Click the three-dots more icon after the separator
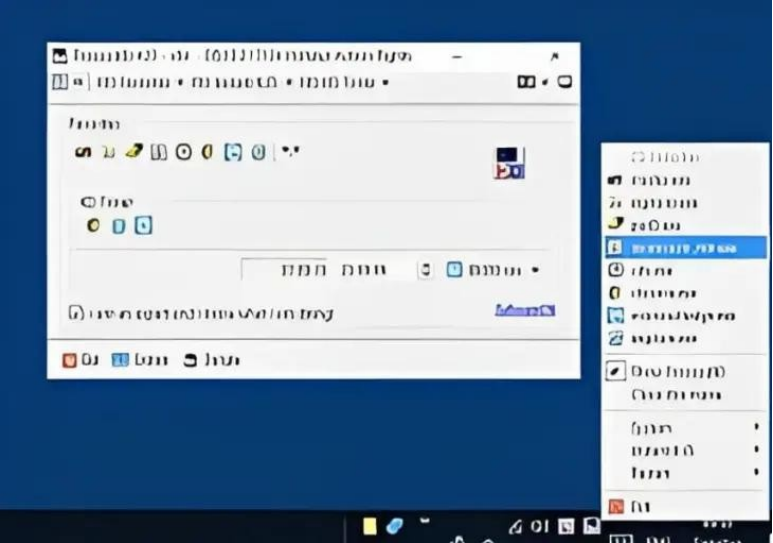The width and height of the screenshot is (773, 543). pyautogui.click(x=290, y=150)
